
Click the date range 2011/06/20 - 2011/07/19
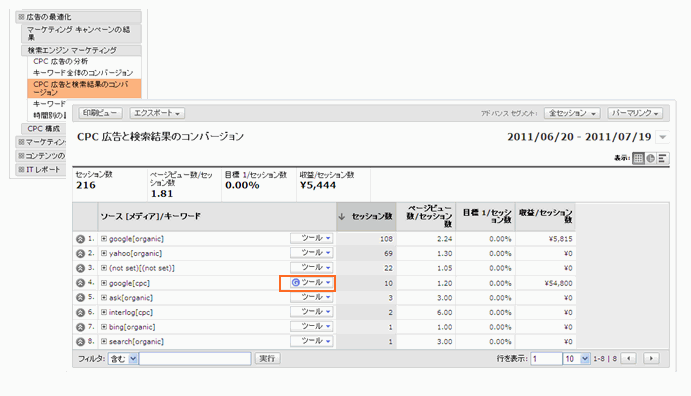(x=579, y=137)
